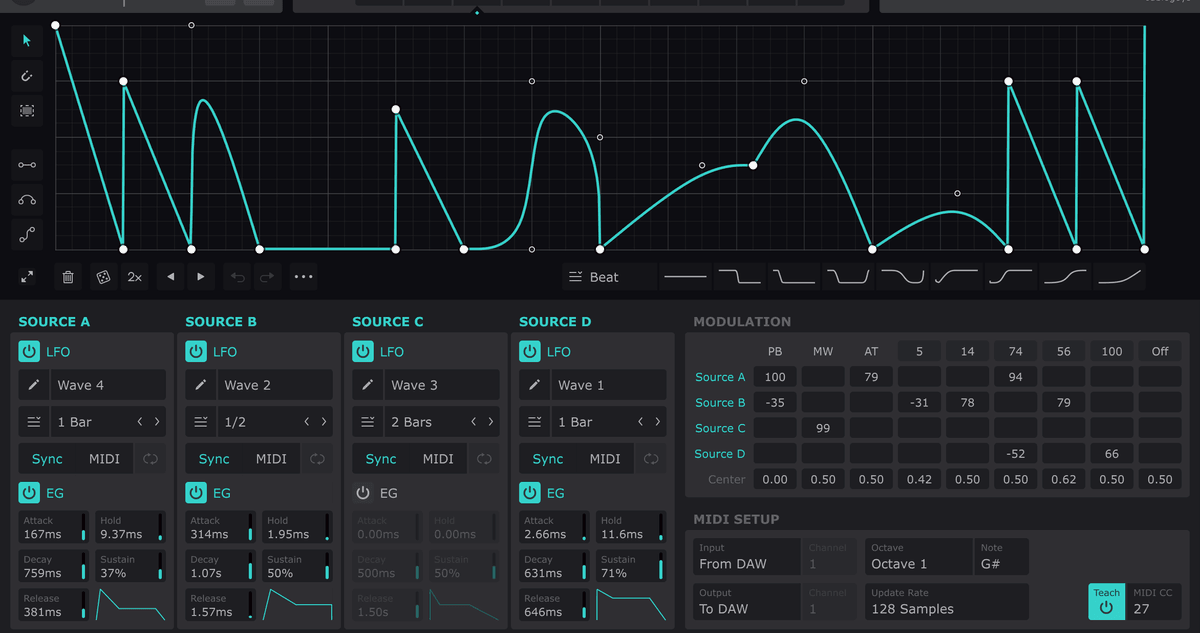
Task: Select MIDI mode in Source B
Action: click(271, 459)
